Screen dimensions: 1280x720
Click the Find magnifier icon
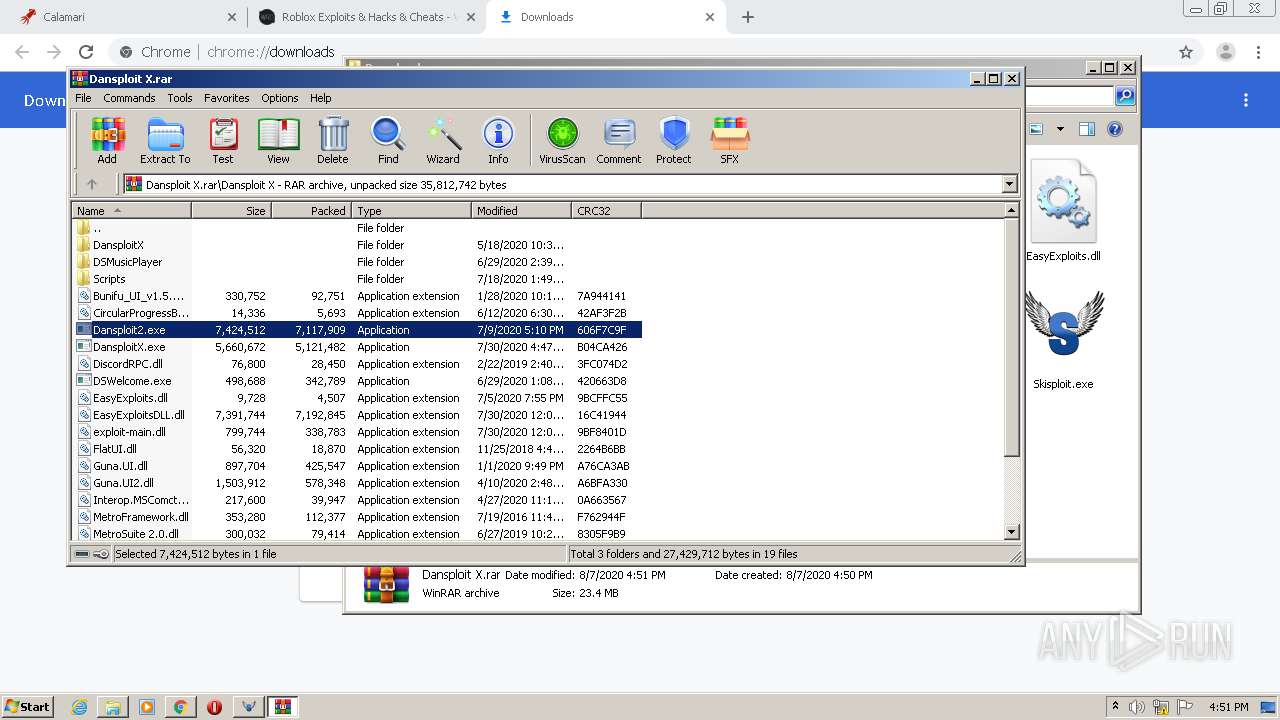388,141
